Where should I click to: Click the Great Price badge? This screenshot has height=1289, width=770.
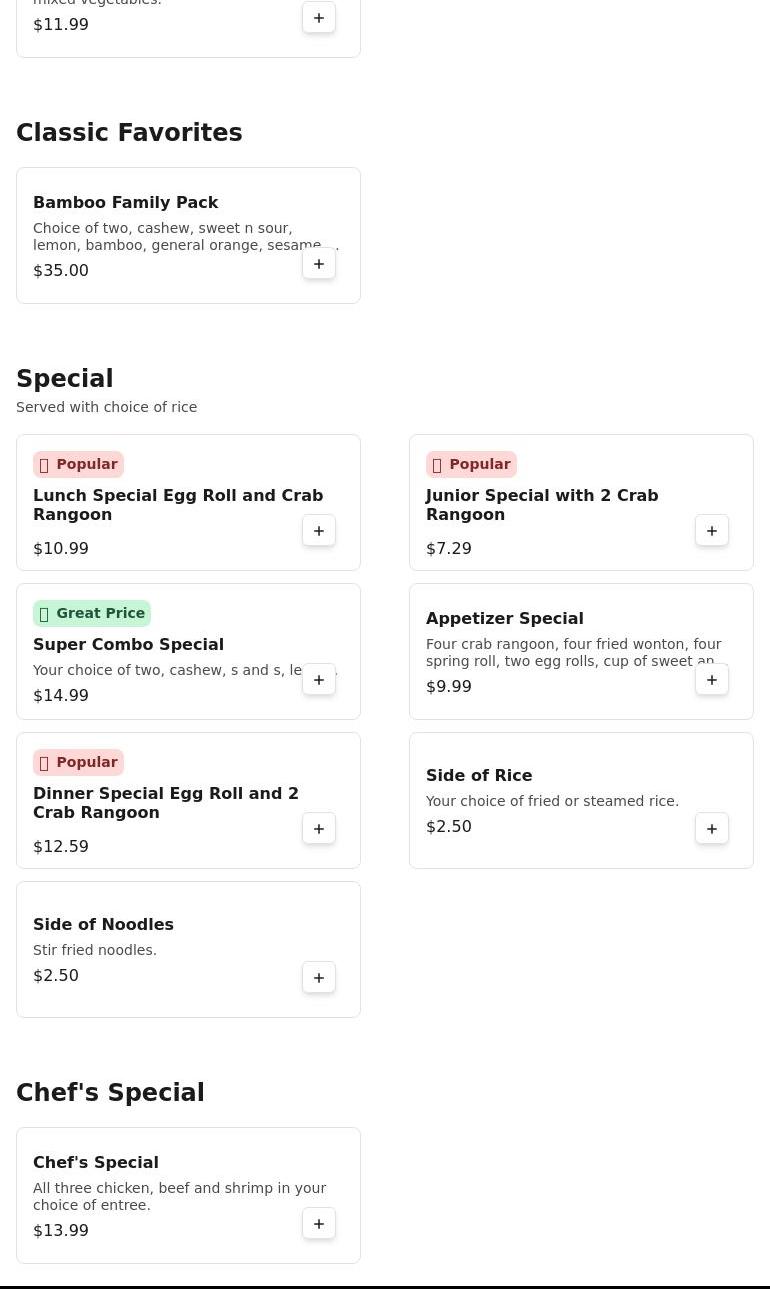point(92,613)
